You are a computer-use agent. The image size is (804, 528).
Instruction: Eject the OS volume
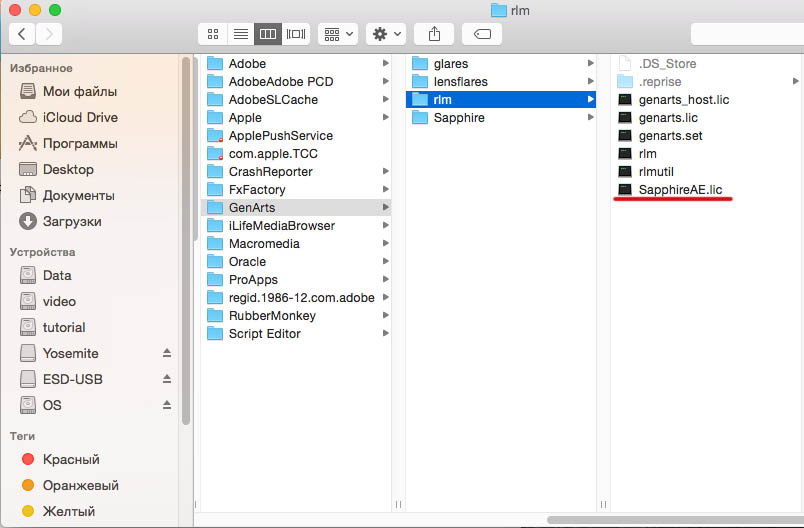[167, 405]
